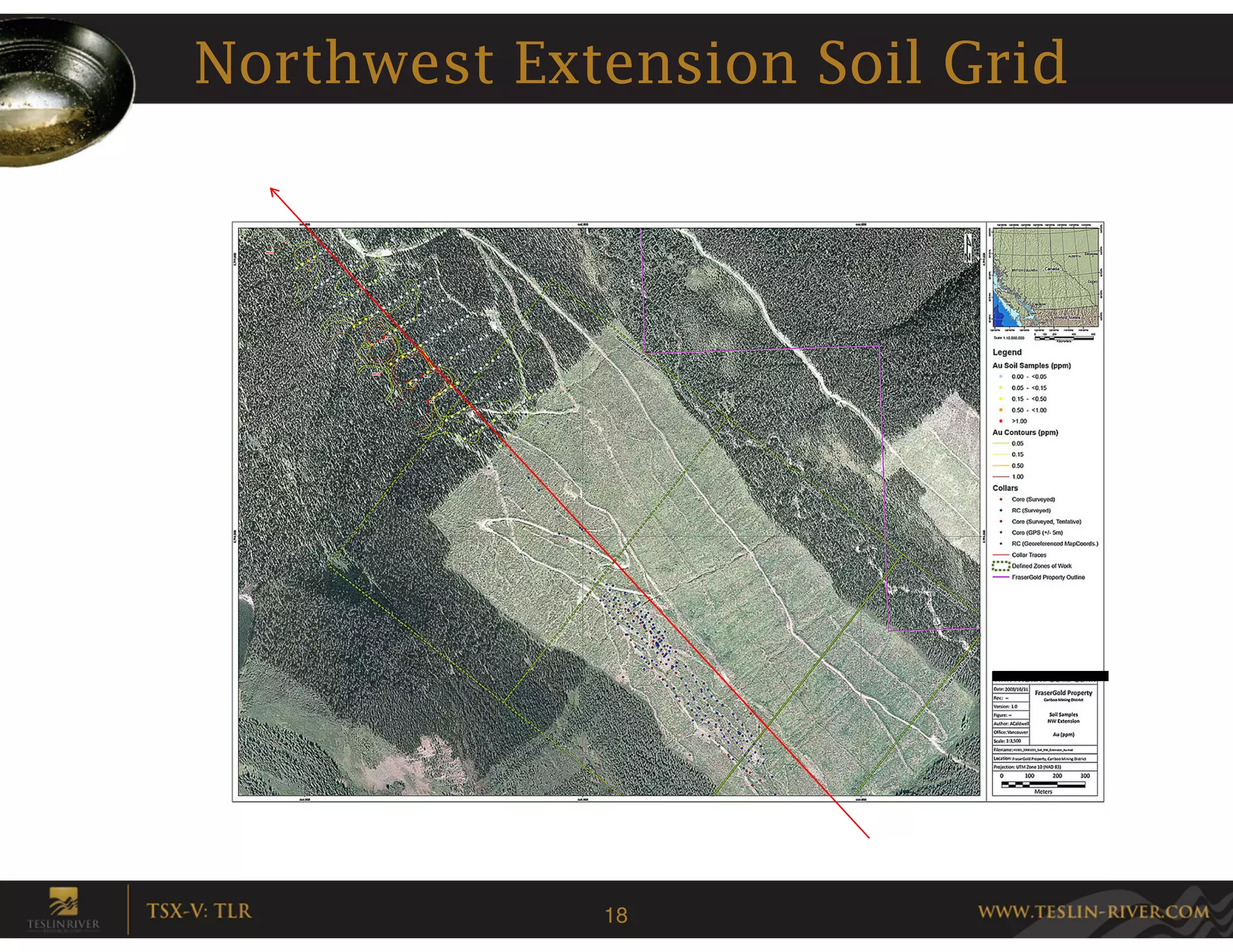This screenshot has height=952, width=1233.
Task: Click the 0.05 contour legend entry
Action: [1008, 444]
